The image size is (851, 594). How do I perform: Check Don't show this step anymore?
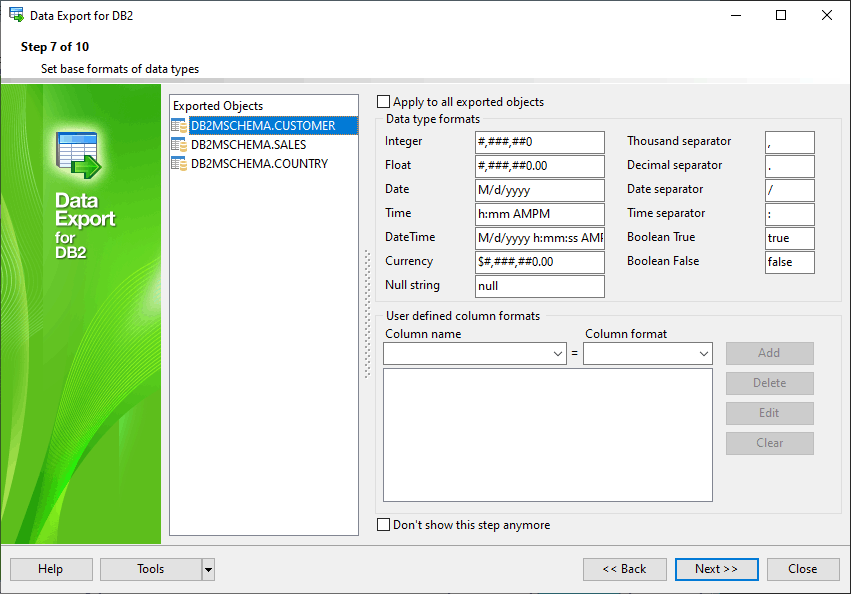tap(384, 525)
